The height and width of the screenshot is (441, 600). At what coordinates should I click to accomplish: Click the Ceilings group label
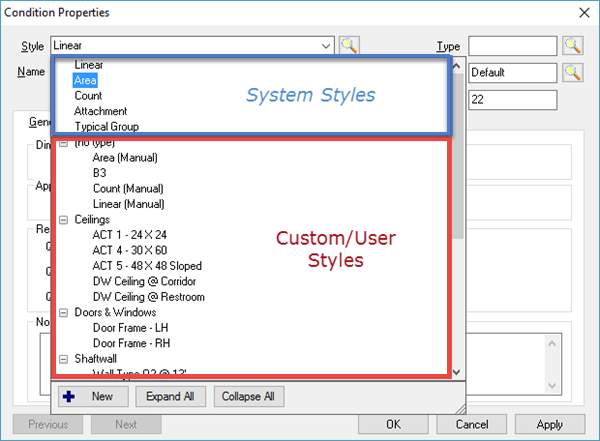pyautogui.click(x=92, y=219)
